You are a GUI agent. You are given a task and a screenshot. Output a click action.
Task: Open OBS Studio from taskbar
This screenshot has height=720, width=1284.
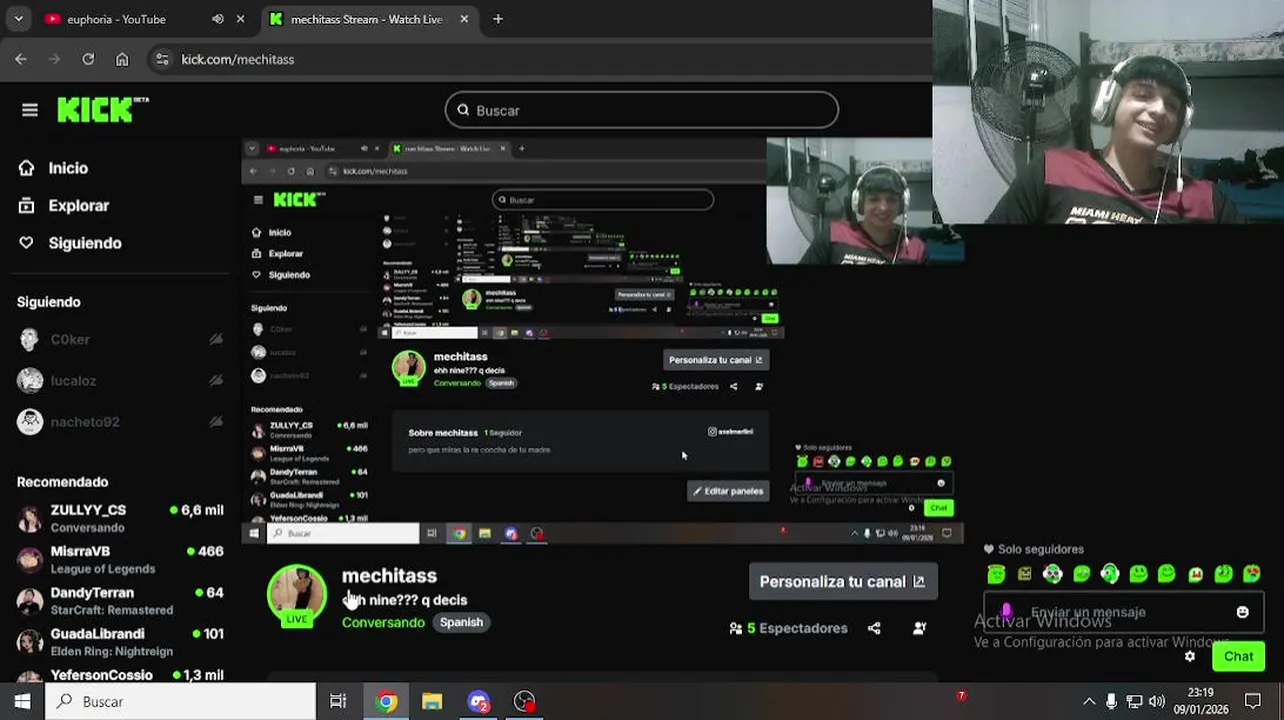525,701
